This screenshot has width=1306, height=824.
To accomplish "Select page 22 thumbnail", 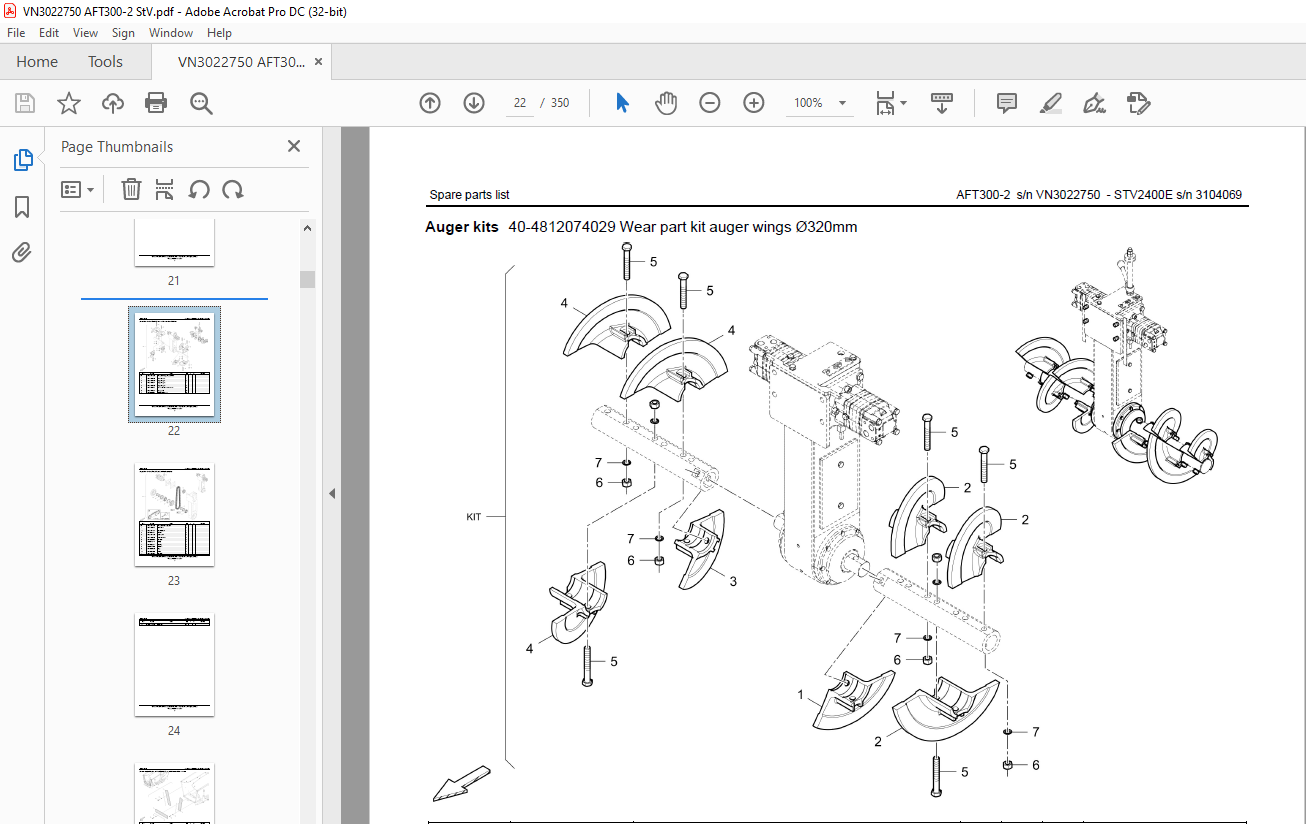I will (x=174, y=364).
